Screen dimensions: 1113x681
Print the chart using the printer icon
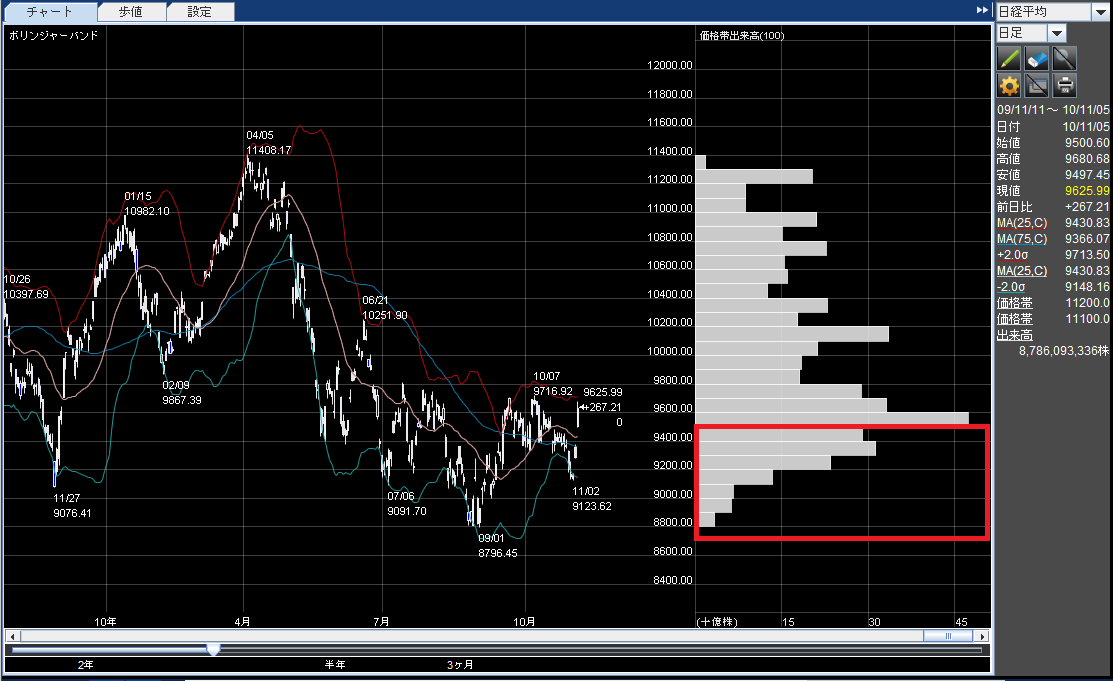(x=1065, y=86)
